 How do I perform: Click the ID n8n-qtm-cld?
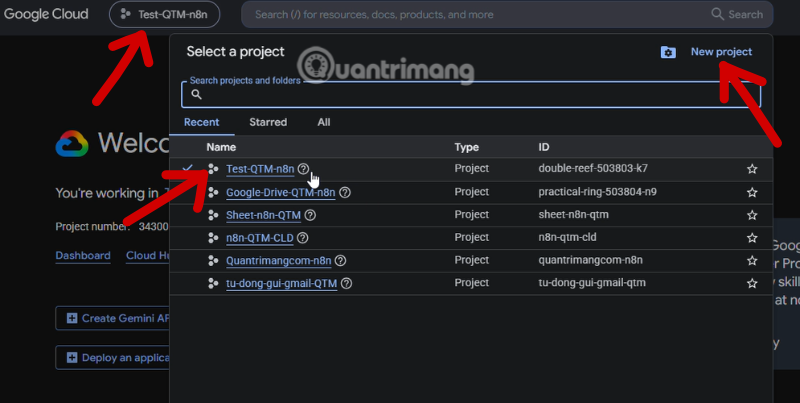click(567, 237)
